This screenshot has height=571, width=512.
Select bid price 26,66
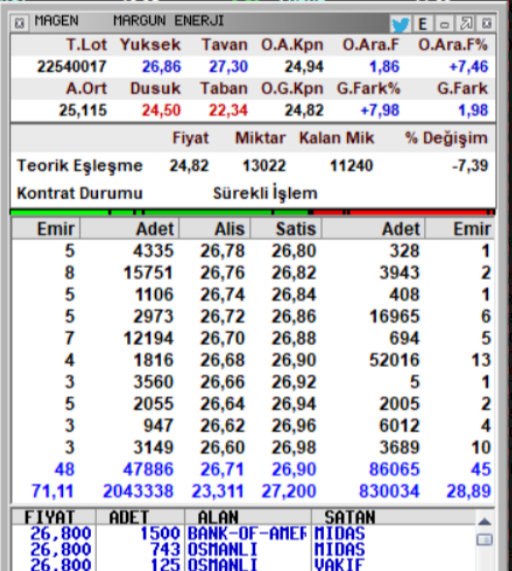pyautogui.click(x=222, y=382)
